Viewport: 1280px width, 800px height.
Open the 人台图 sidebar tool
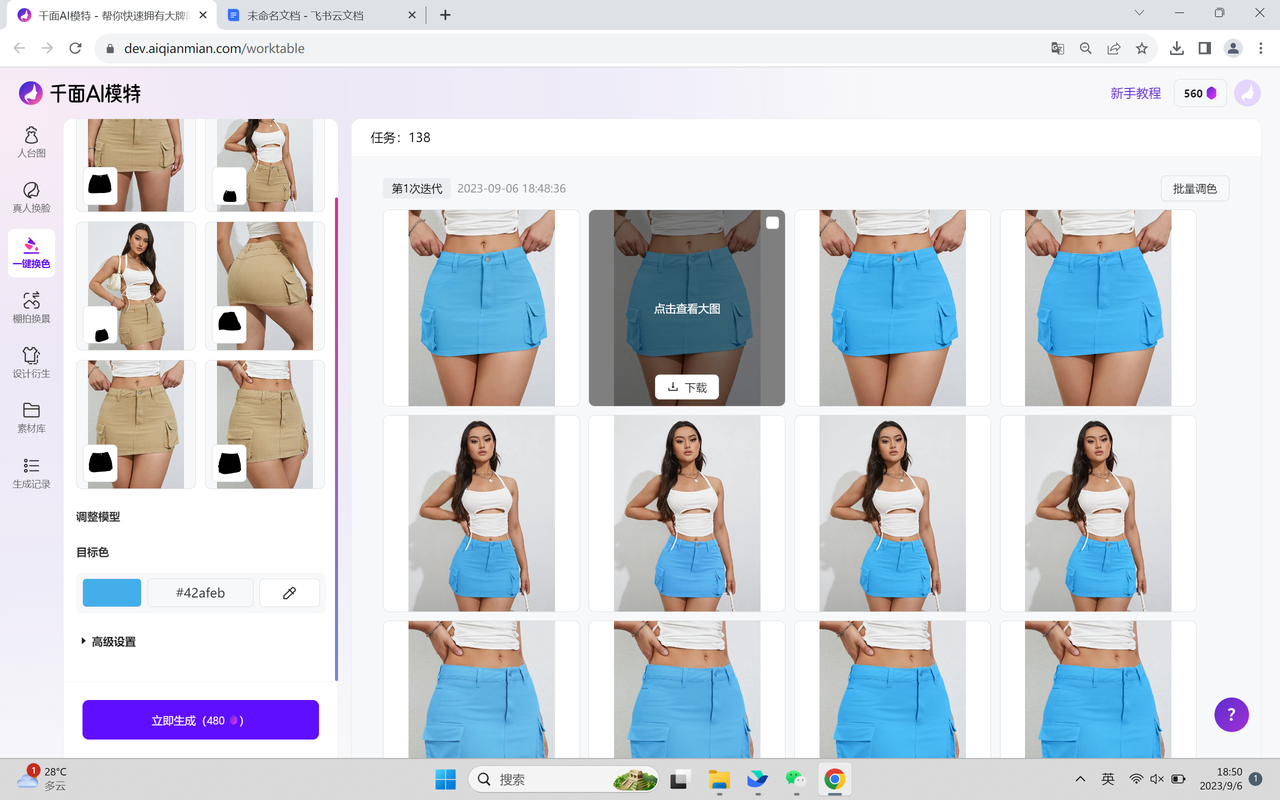[31, 142]
